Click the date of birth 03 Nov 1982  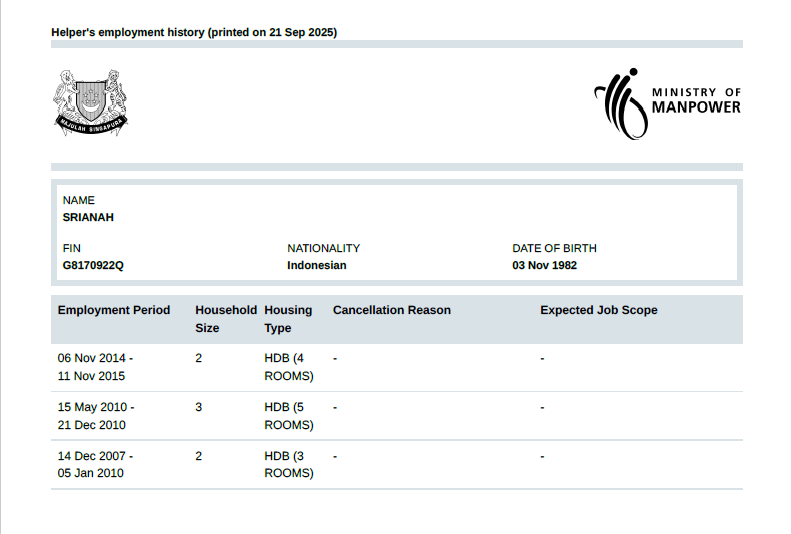pos(544,266)
